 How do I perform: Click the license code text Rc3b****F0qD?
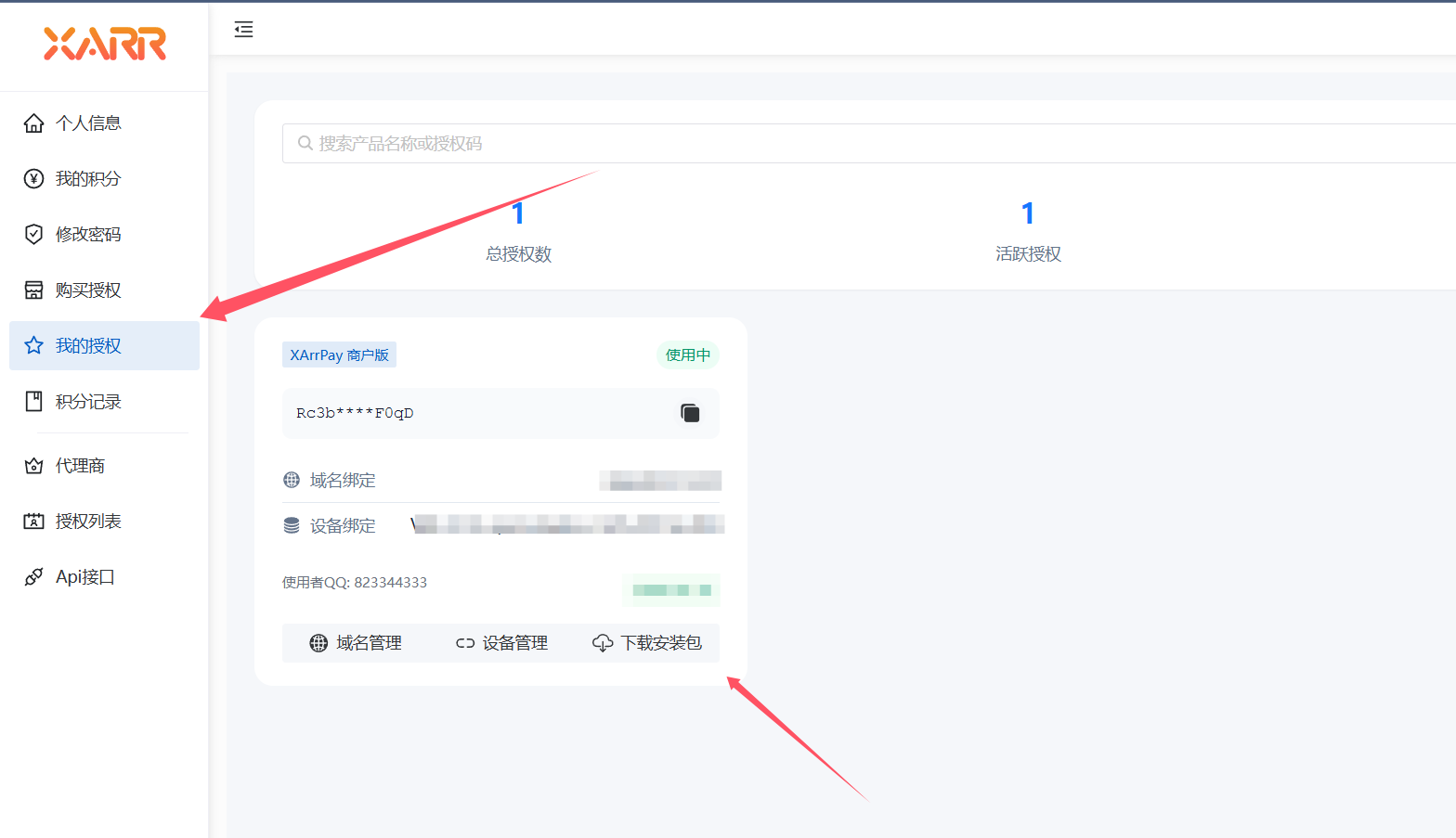tap(355, 413)
